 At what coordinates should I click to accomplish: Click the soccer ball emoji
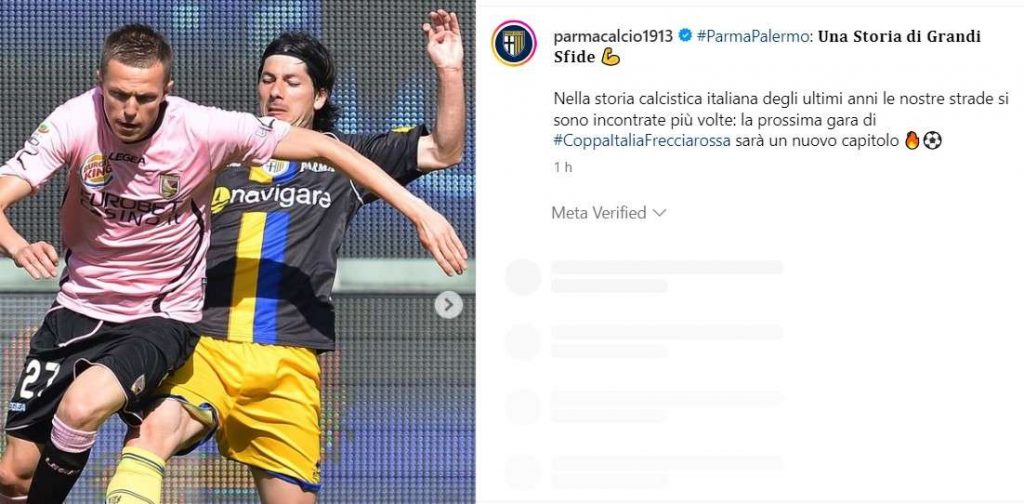click(x=932, y=140)
